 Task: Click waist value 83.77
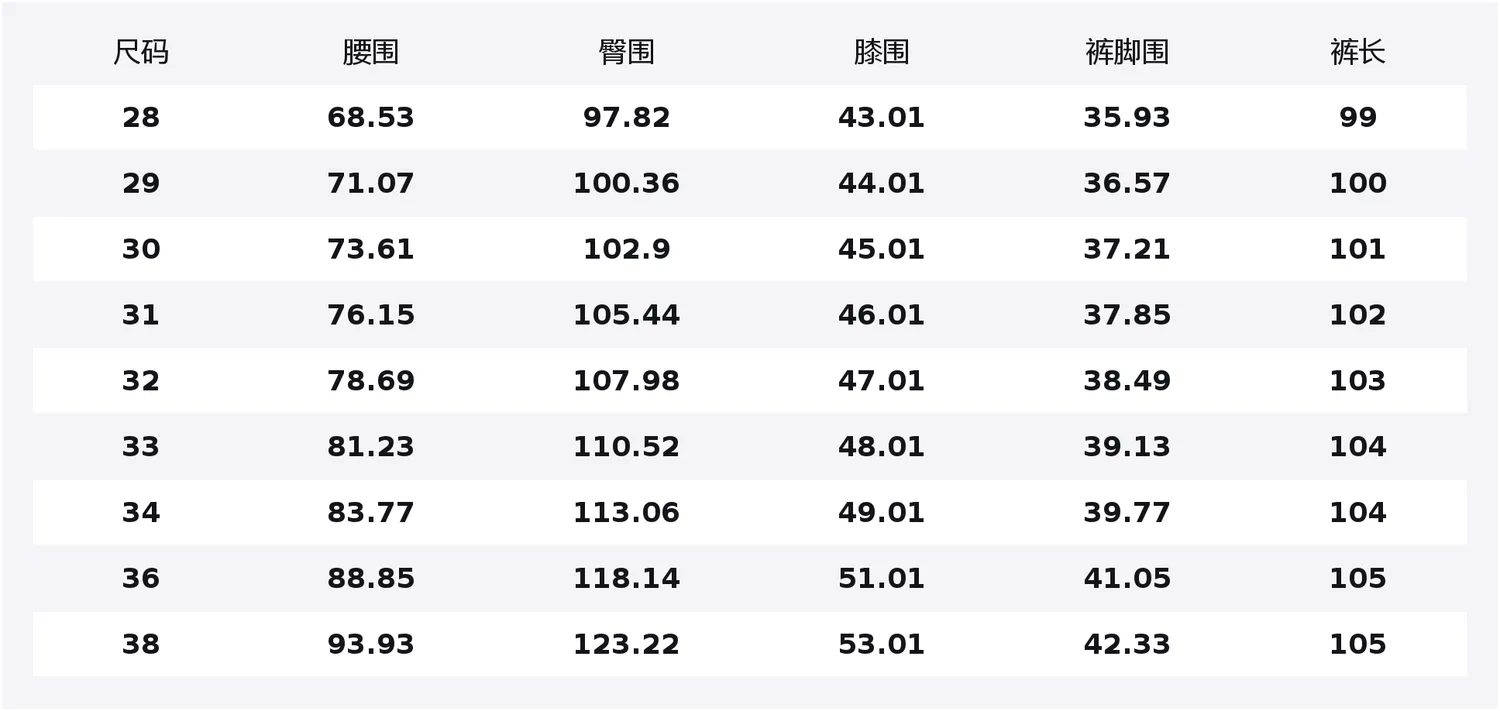point(370,513)
